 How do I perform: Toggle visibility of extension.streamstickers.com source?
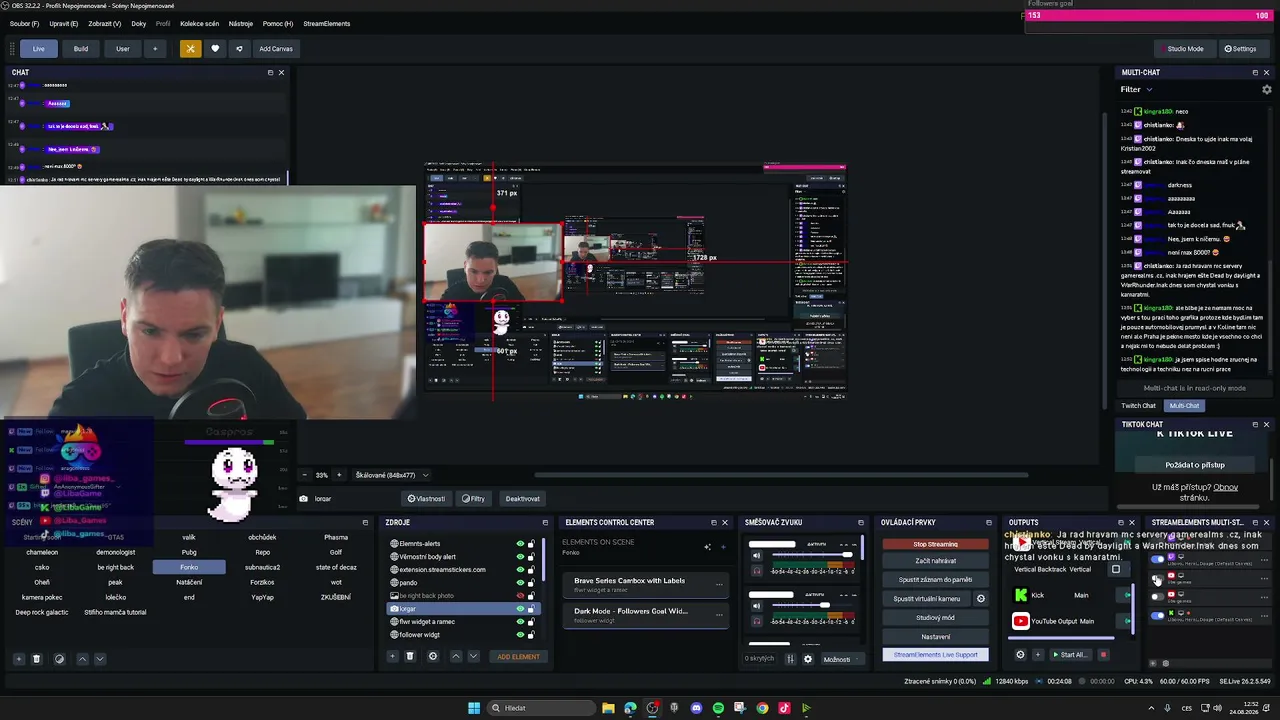(520, 570)
